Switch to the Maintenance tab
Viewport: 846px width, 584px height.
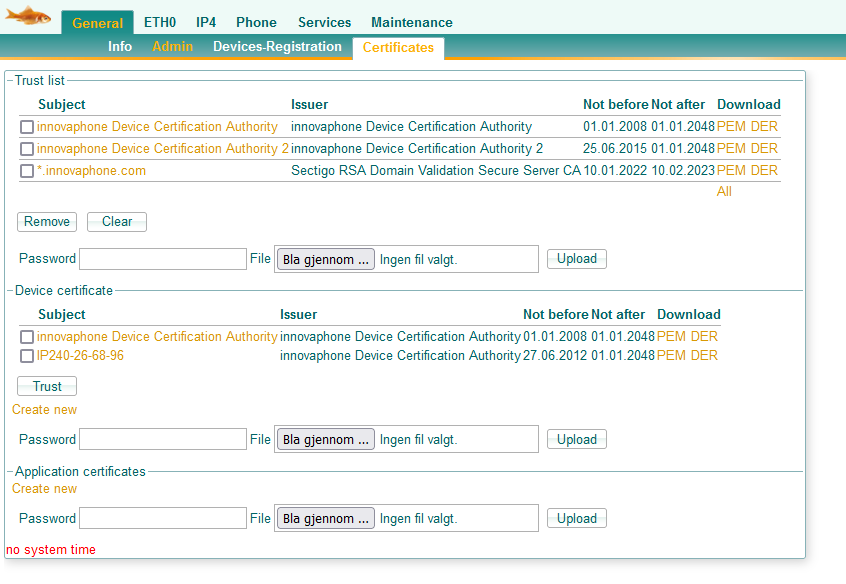pyautogui.click(x=412, y=22)
